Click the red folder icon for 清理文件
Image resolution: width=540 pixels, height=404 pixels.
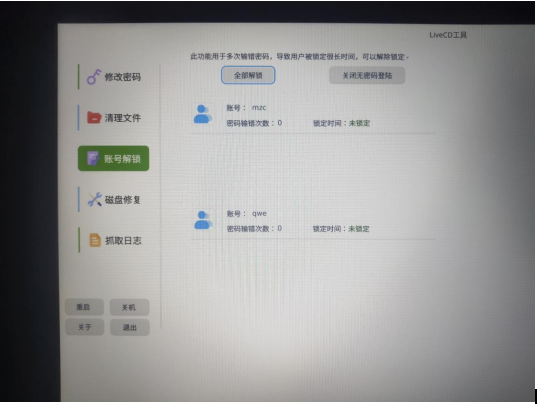(94, 117)
